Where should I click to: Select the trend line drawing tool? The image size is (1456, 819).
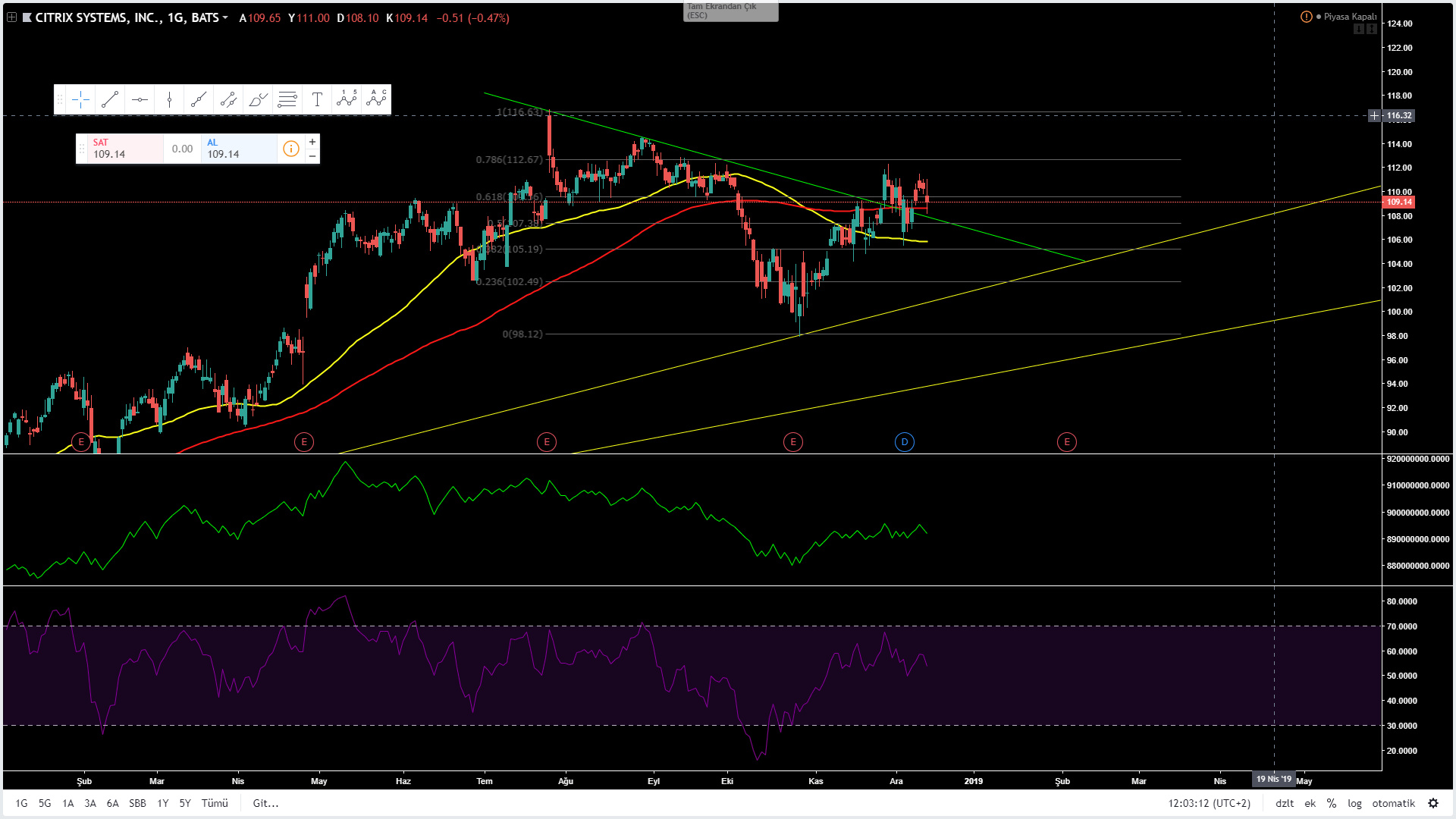pos(110,99)
